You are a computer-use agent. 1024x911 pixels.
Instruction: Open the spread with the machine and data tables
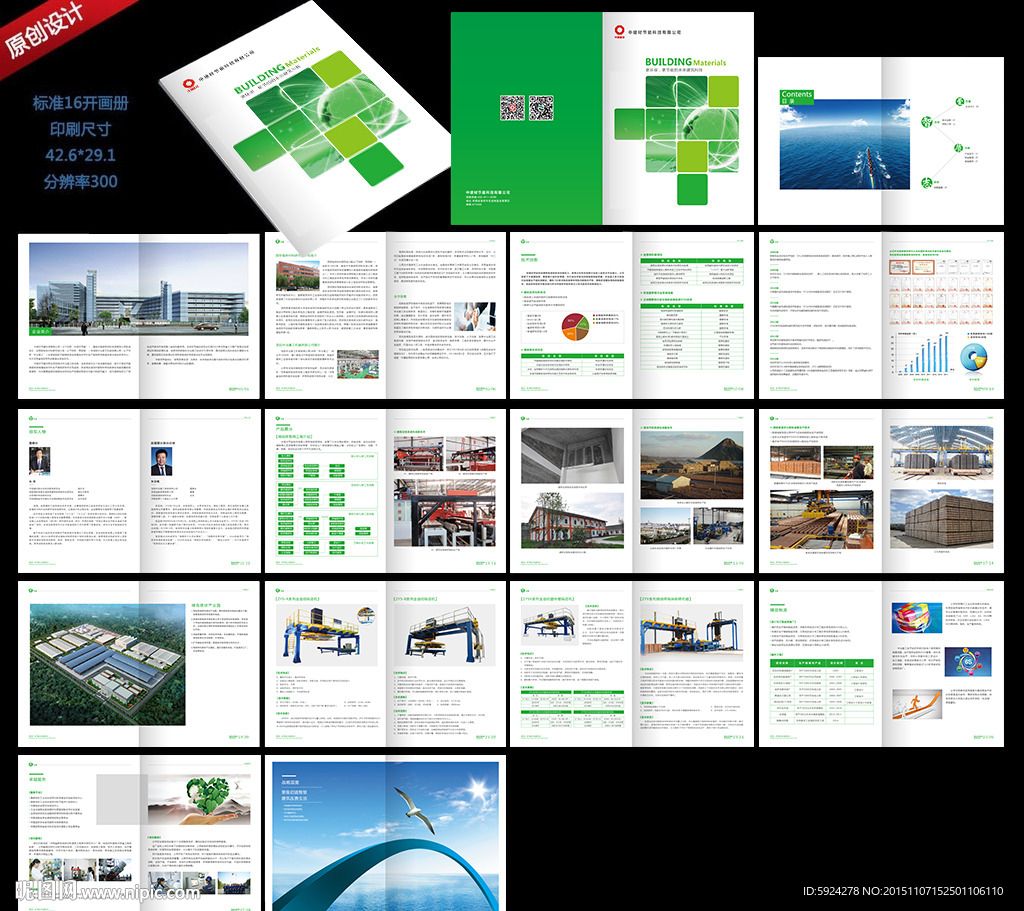(632, 664)
